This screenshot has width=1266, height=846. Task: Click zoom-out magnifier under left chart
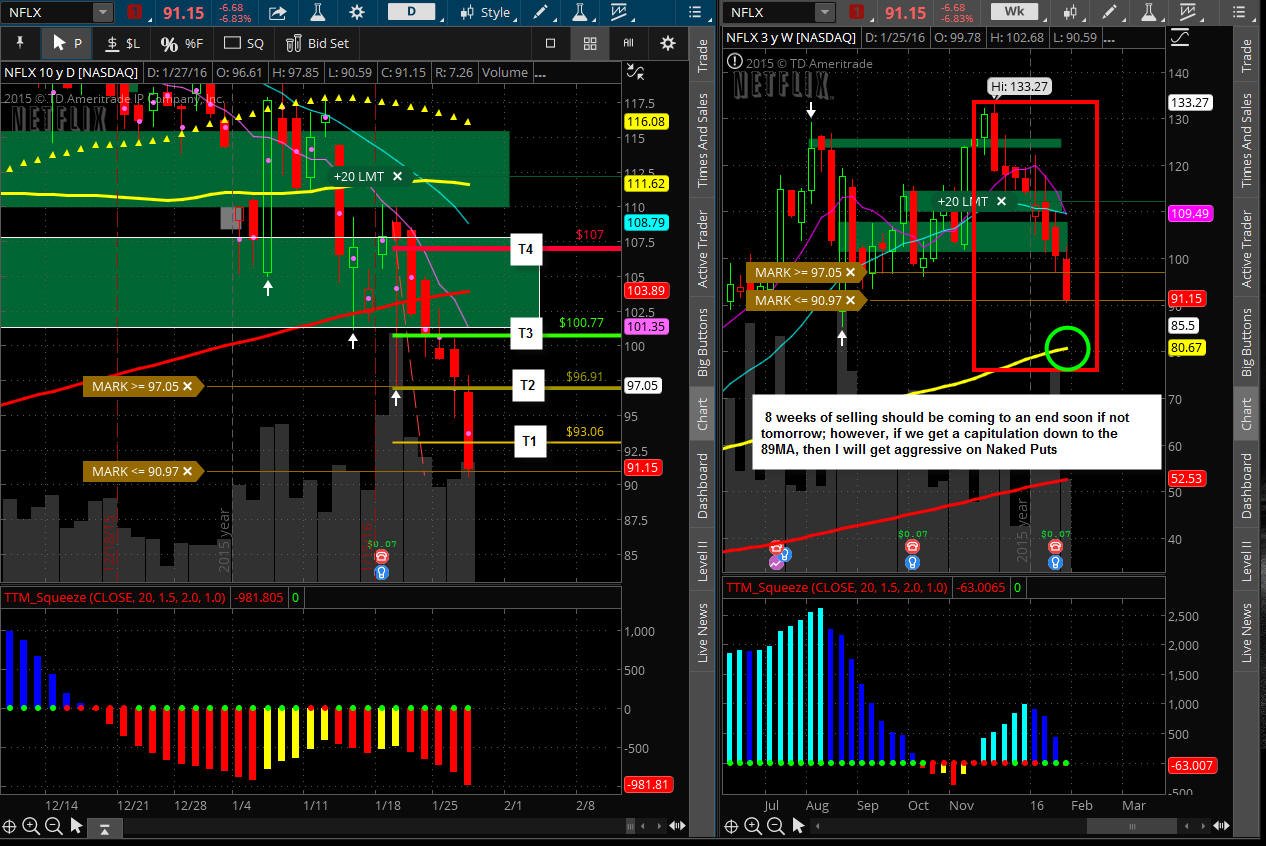53,826
